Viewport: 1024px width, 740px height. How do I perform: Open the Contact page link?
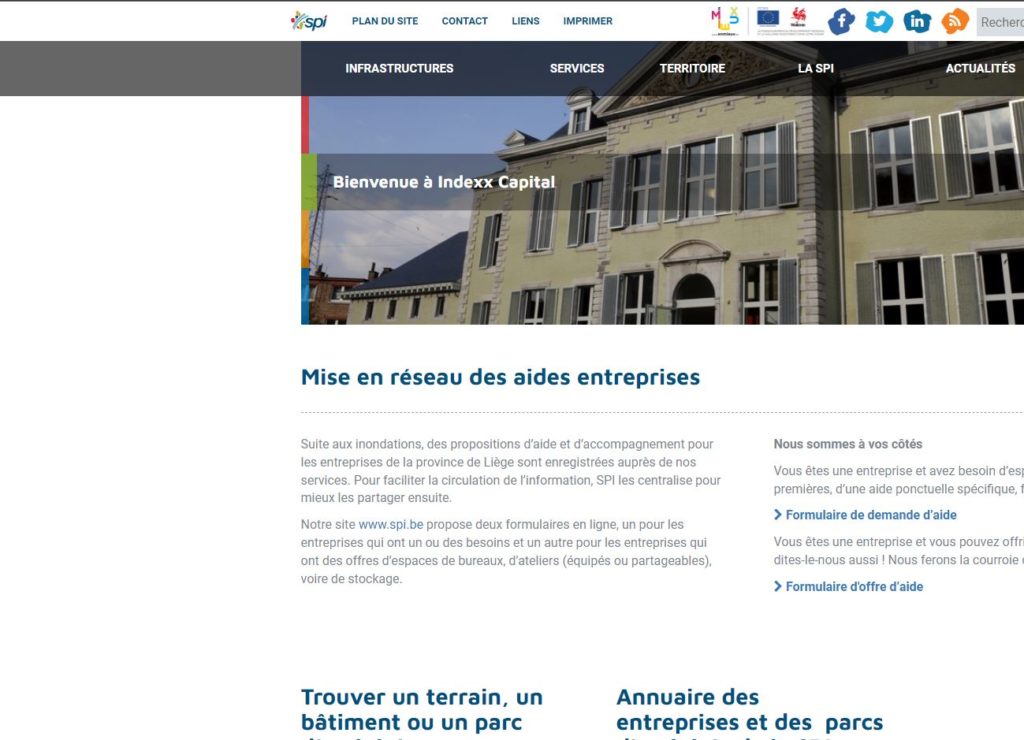pos(465,21)
